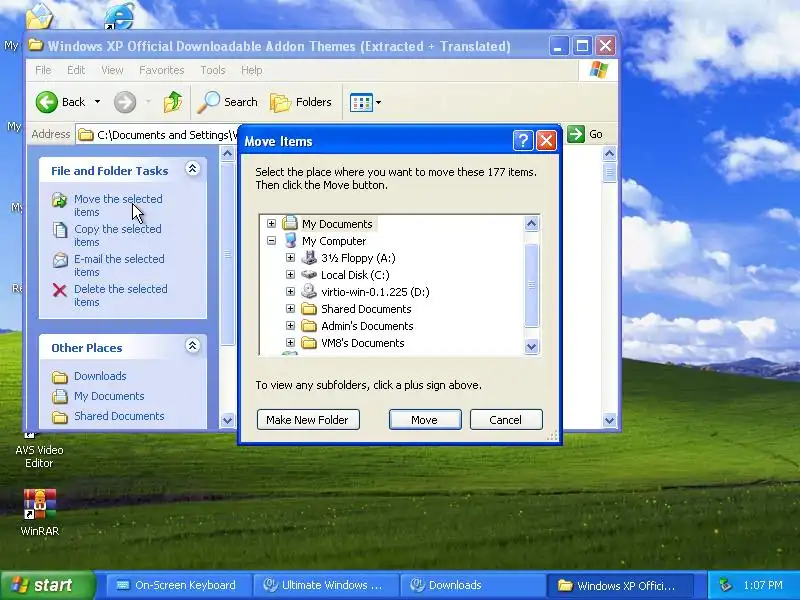The image size is (800, 600).
Task: Click the system tray safely remove icon
Action: point(725,585)
